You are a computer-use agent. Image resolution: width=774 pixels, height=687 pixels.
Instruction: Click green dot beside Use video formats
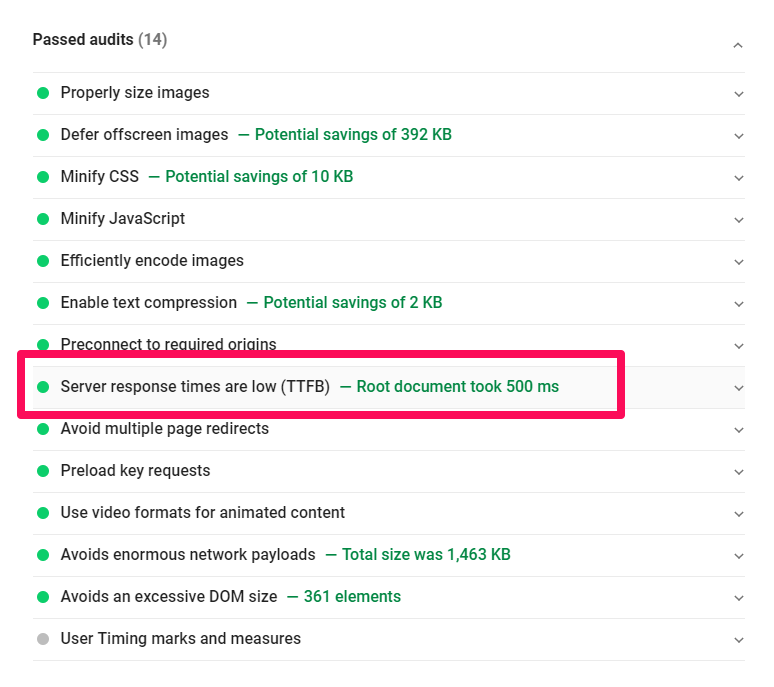(x=43, y=513)
